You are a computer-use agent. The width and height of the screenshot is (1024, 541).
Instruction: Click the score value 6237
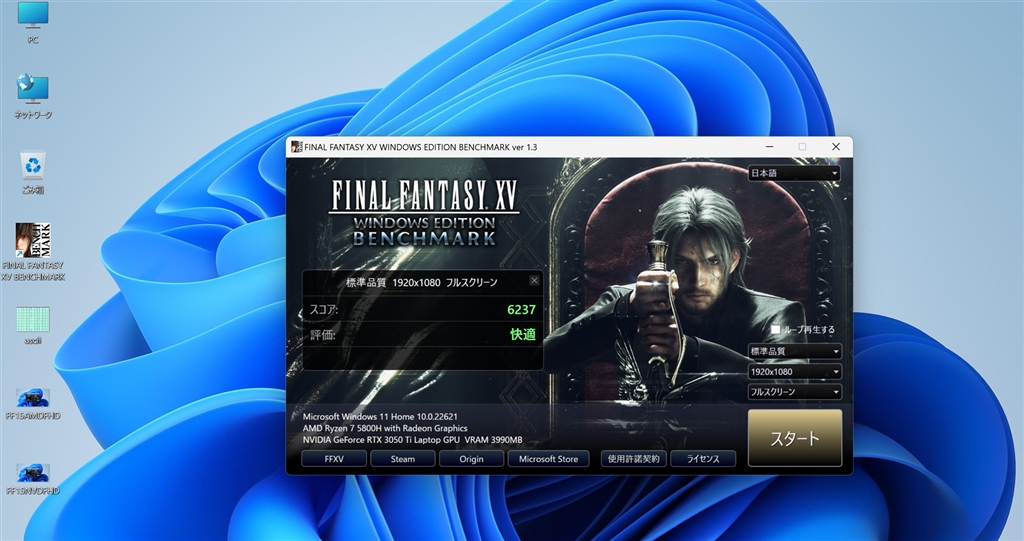(x=521, y=310)
